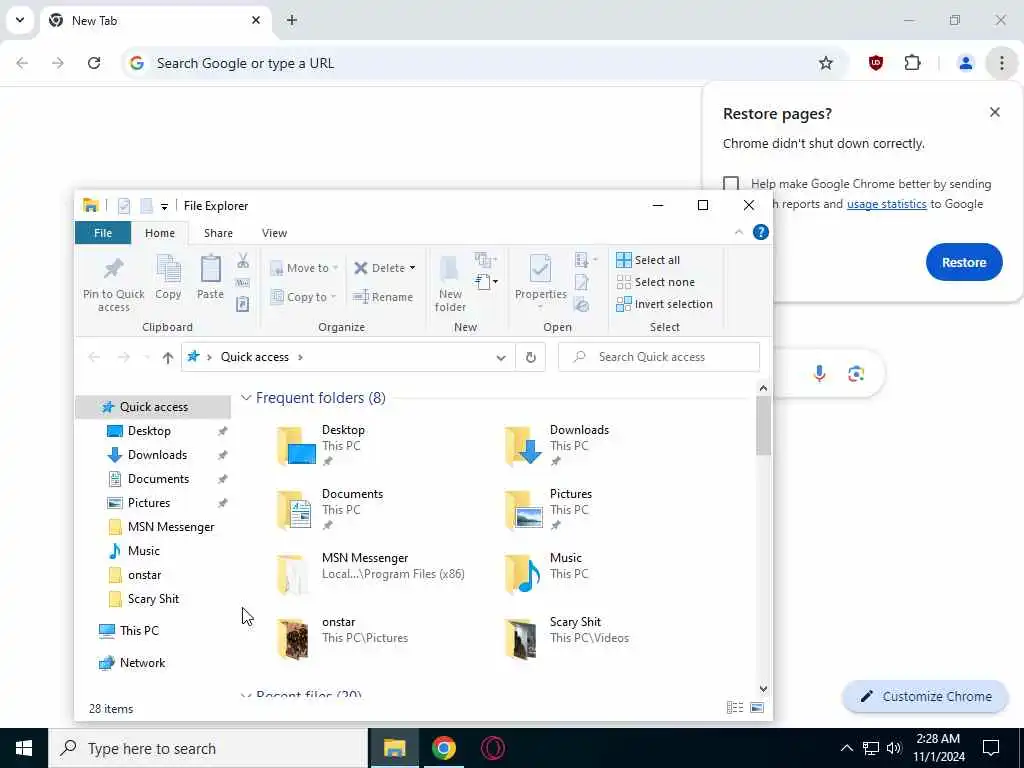1024x768 pixels.
Task: Open the Easy access dropdown in New group
Action: click(487, 282)
